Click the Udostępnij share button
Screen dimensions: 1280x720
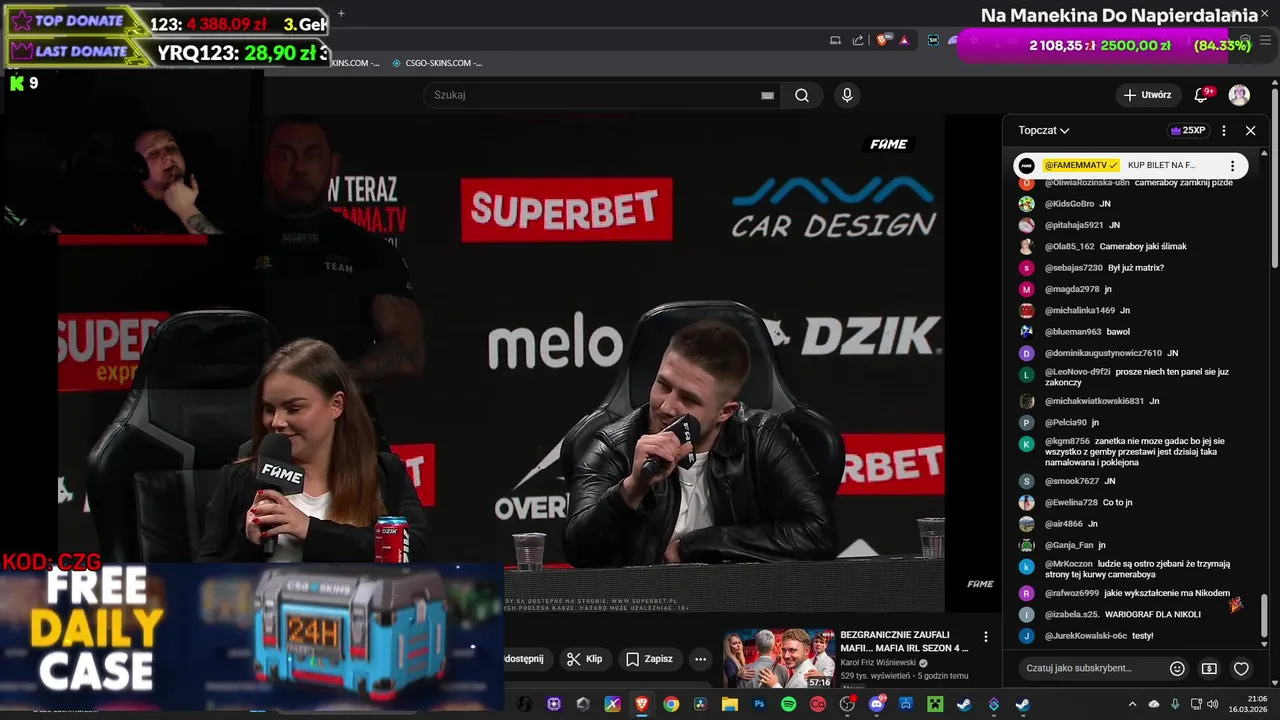[x=525, y=659]
